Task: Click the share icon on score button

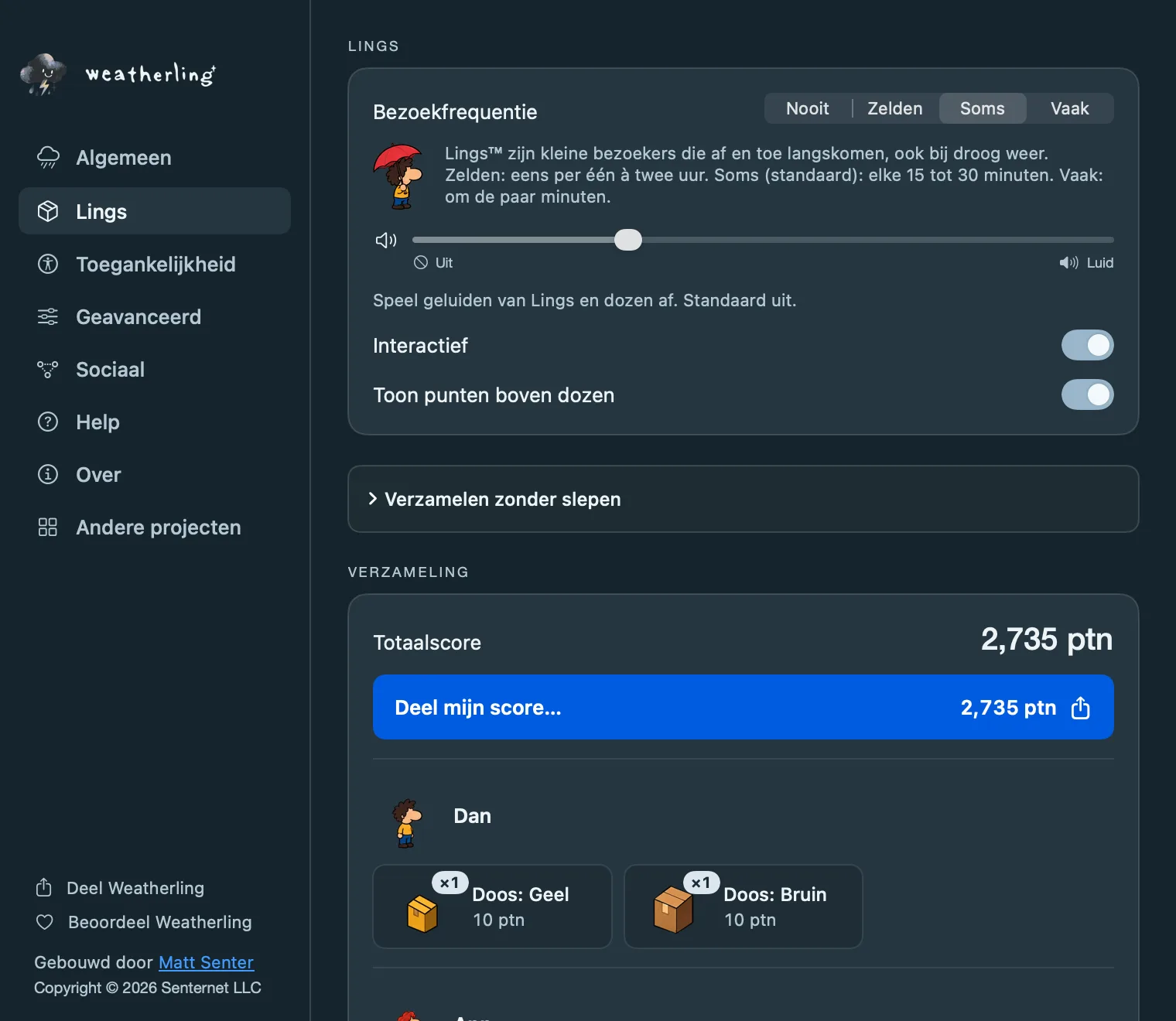Action: 1081,708
